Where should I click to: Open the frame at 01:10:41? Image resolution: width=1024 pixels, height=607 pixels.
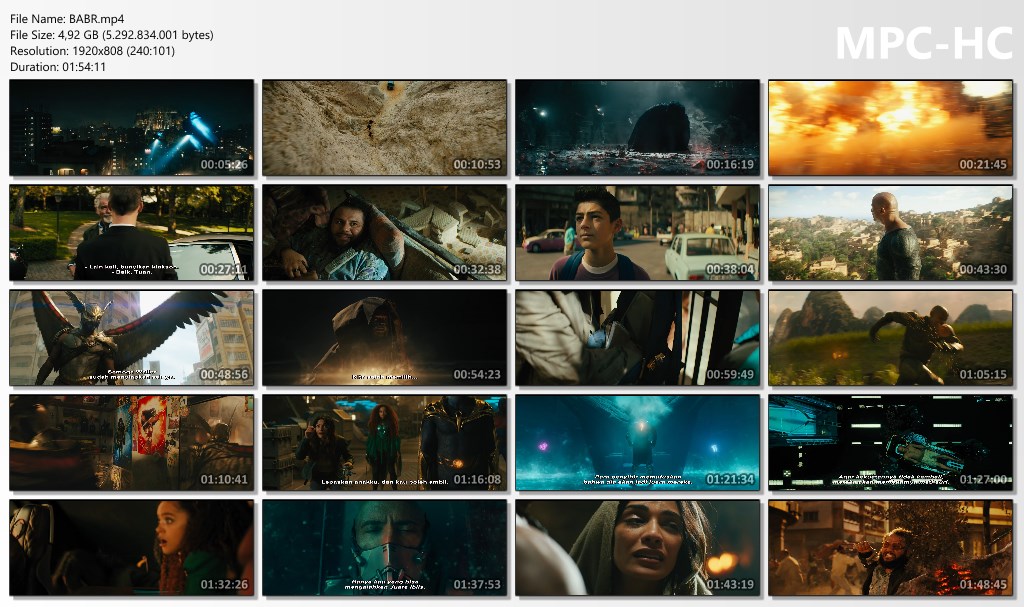[x=131, y=442]
